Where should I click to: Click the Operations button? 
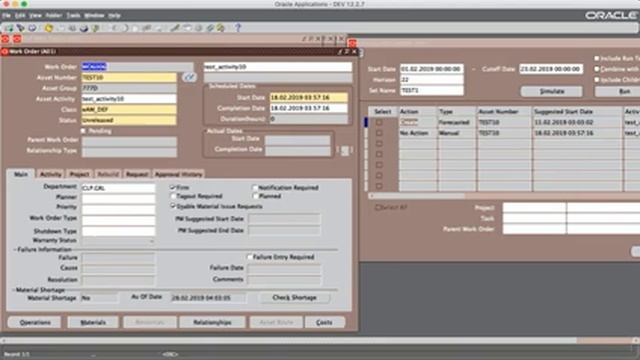(35, 322)
